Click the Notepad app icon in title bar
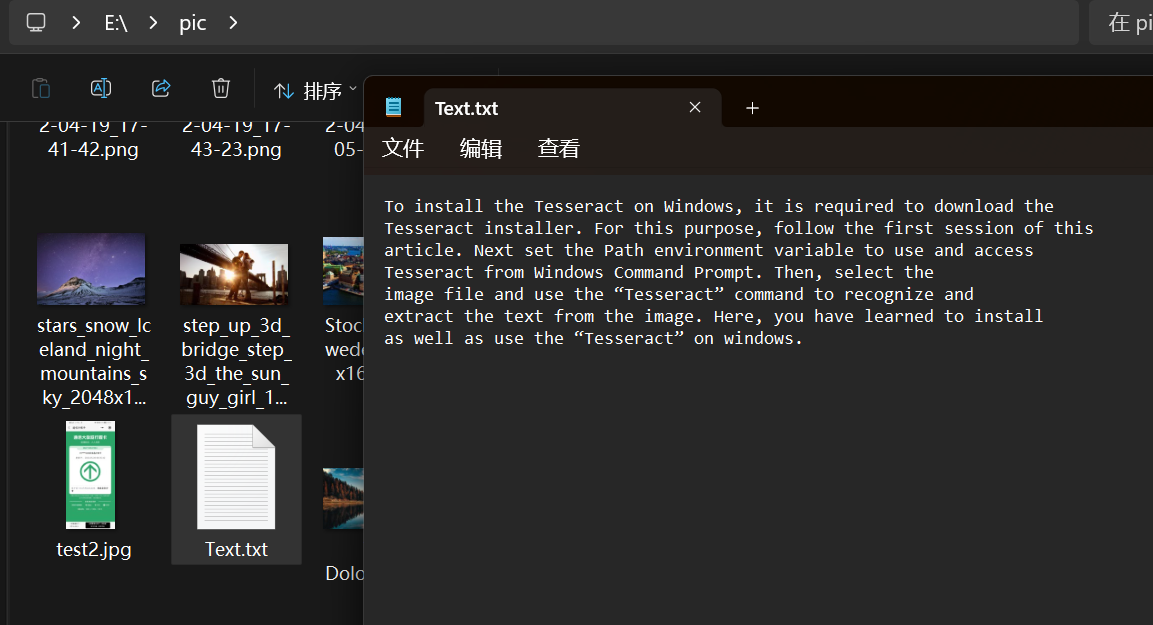This screenshot has width=1153, height=625. (x=393, y=107)
